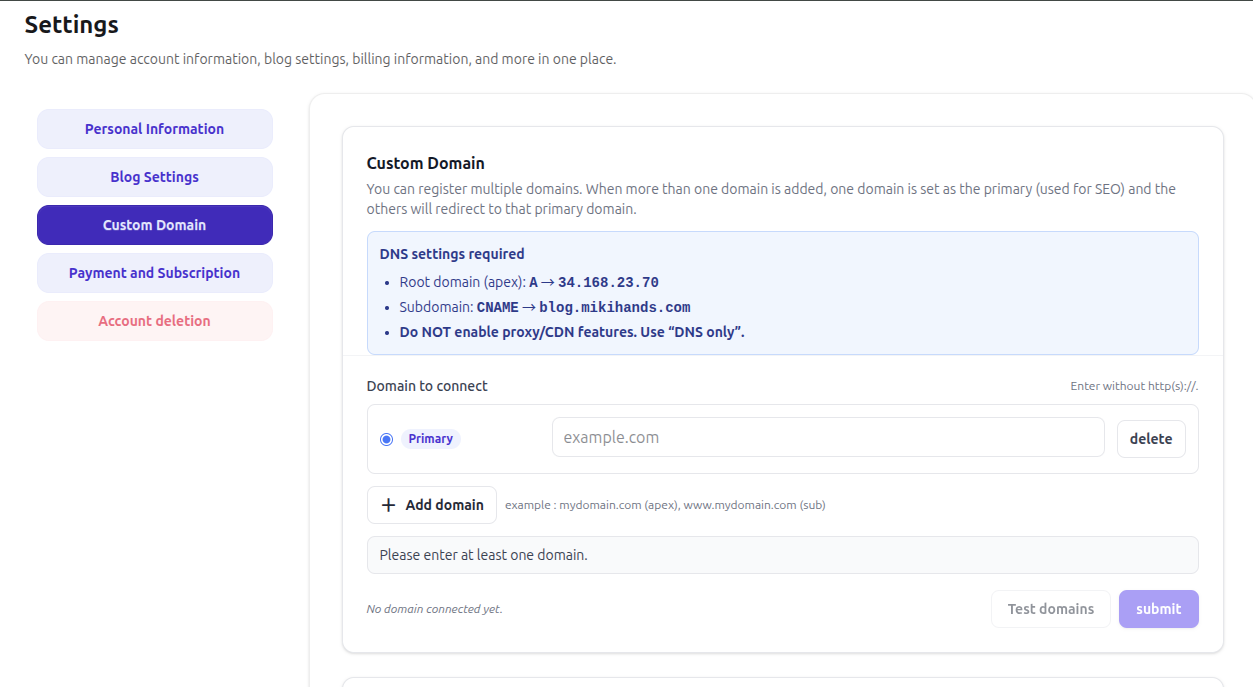The image size is (1253, 687).
Task: Click the Account deletion option
Action: coord(154,320)
